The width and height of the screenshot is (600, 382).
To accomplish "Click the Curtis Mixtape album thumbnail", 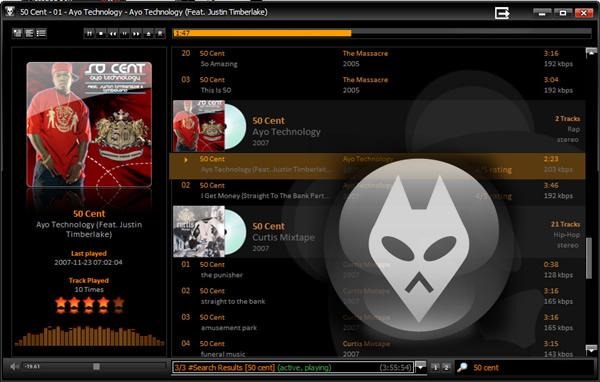I will pyautogui.click(x=199, y=232).
